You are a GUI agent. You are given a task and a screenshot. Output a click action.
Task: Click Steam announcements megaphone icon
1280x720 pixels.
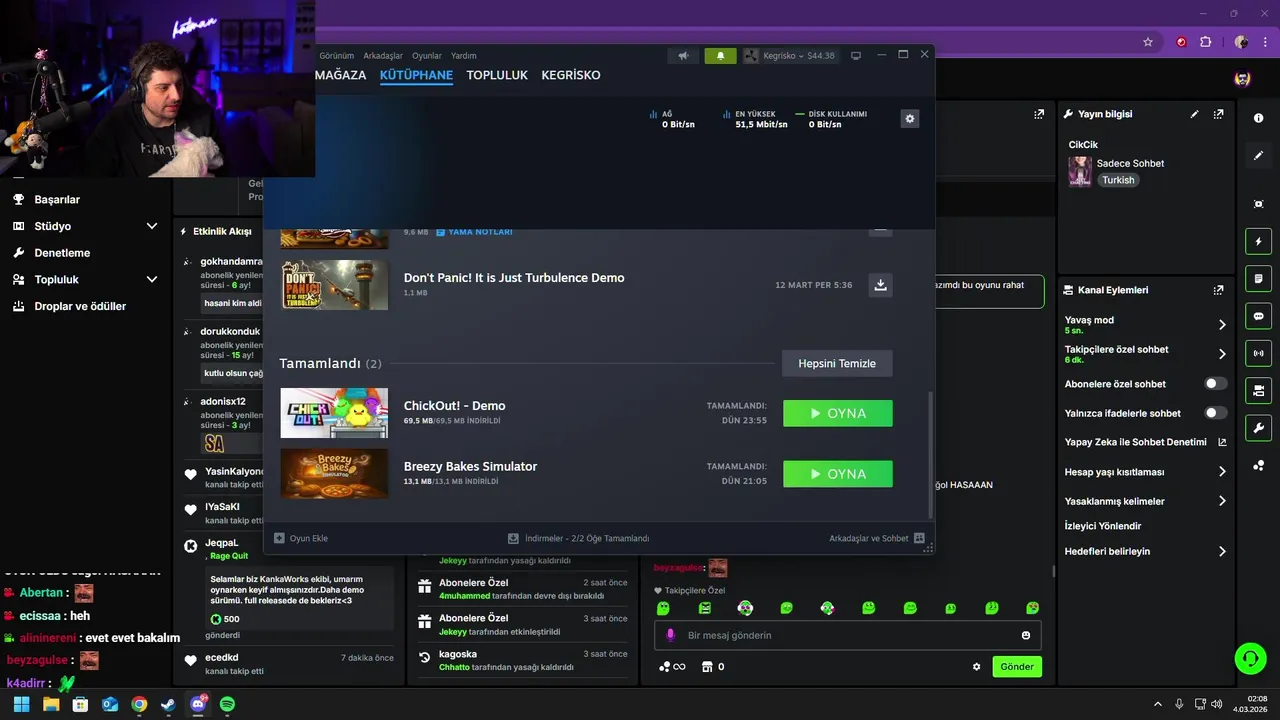coord(683,56)
